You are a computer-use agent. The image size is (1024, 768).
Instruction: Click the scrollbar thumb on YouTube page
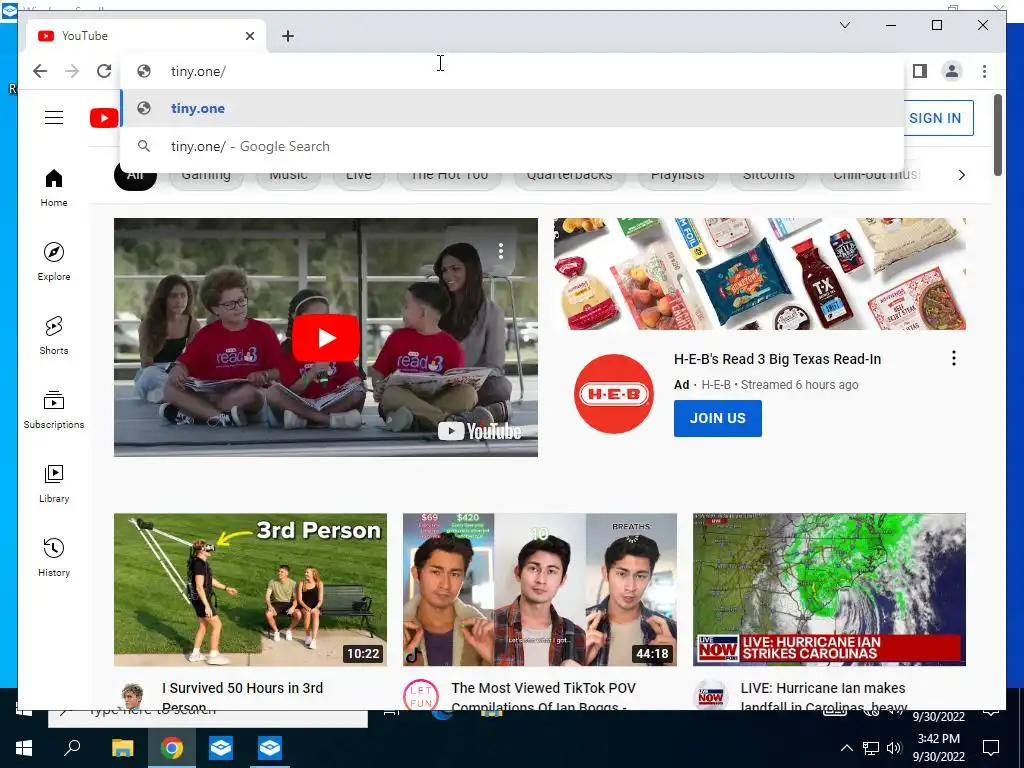997,135
